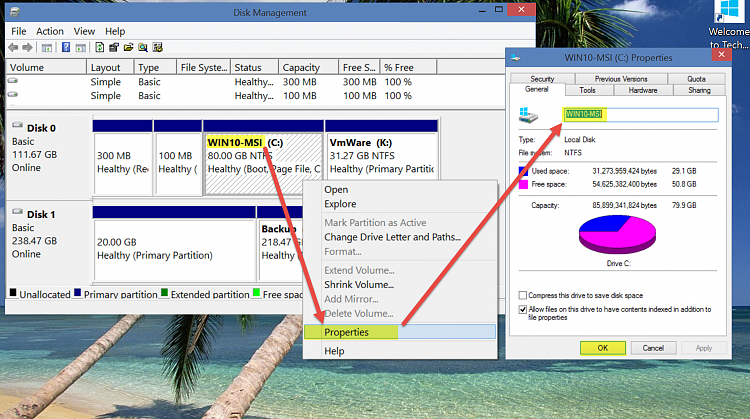Viewport: 750px width, 419px height.
Task: Sort by the Volume column header
Action: [x=46, y=67]
